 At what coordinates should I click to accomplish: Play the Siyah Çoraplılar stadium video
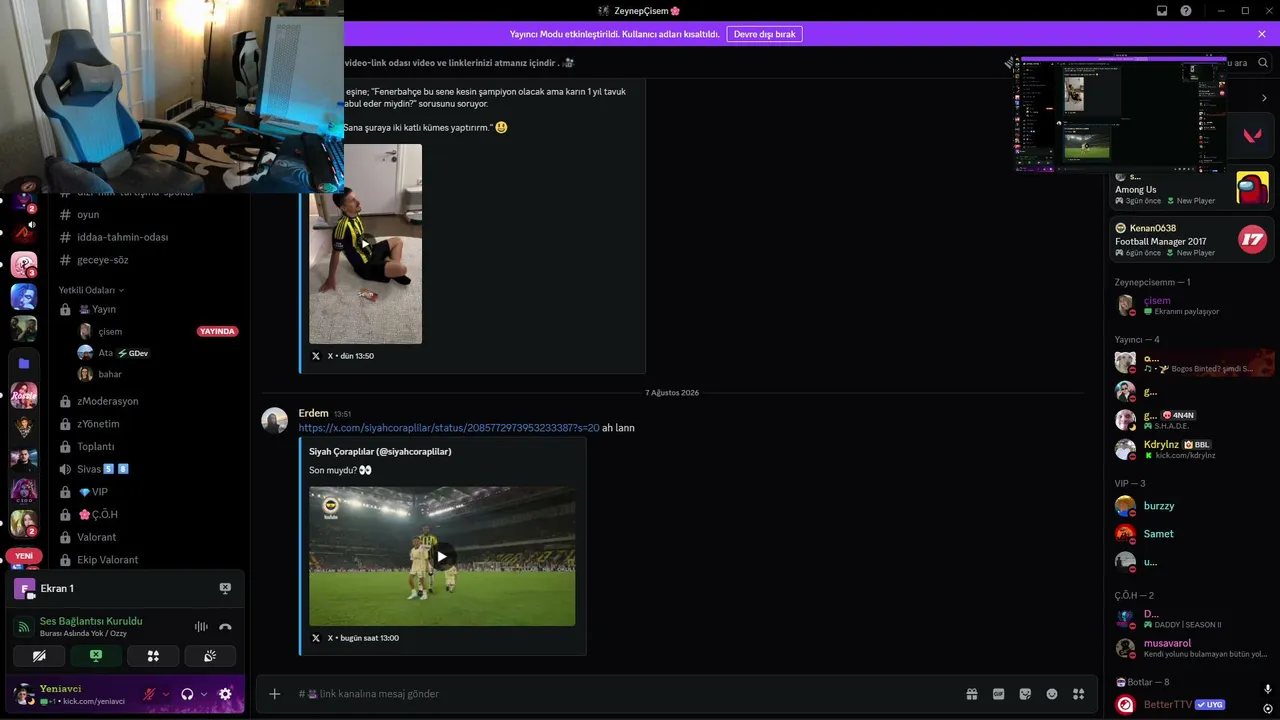[442, 557]
